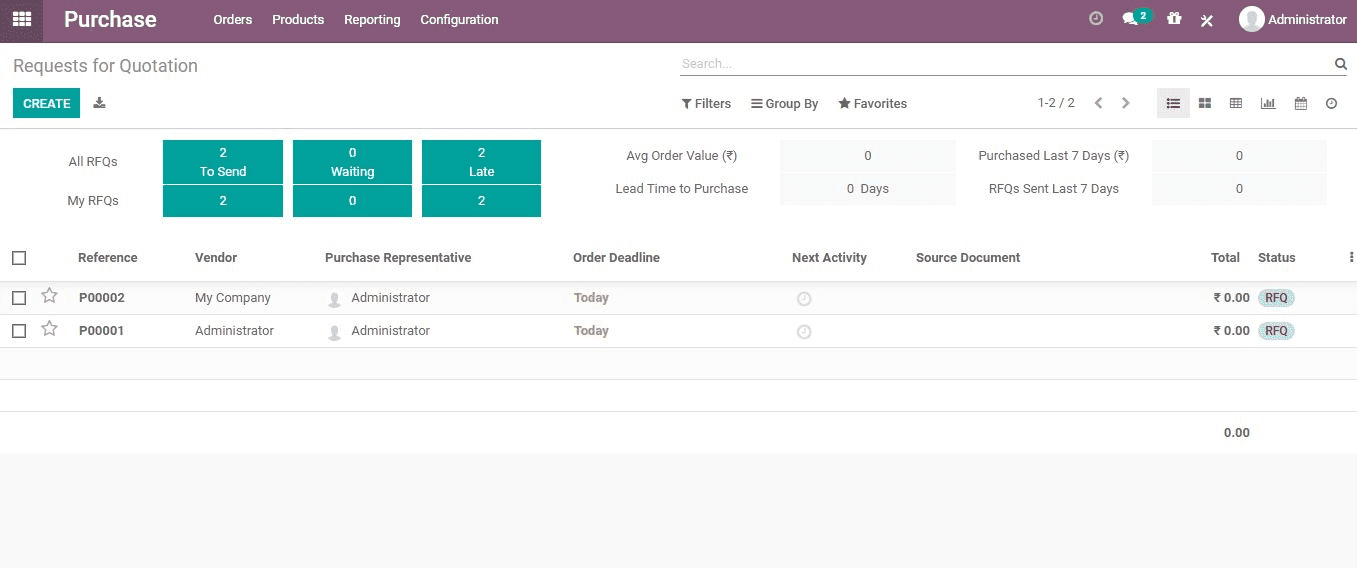Sort by Order Deadline column
Screen dimensions: 1357x568
(616, 258)
